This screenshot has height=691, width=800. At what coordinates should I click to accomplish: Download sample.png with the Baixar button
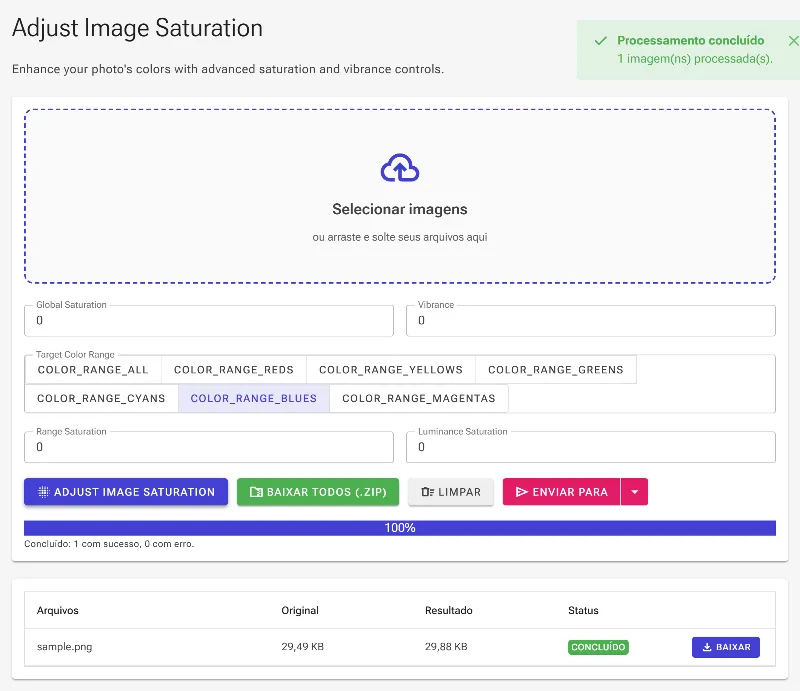[x=726, y=647]
